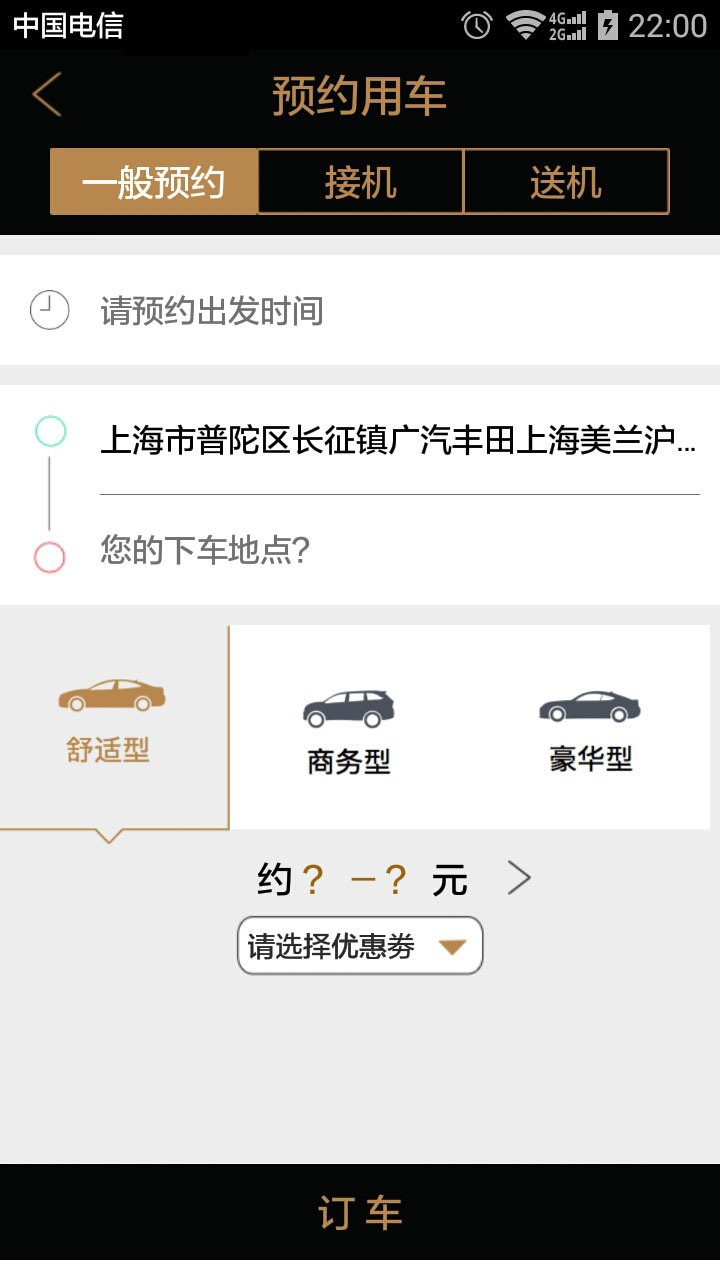Tap the clock icon for departure time
This screenshot has height=1280, width=720.
click(49, 310)
